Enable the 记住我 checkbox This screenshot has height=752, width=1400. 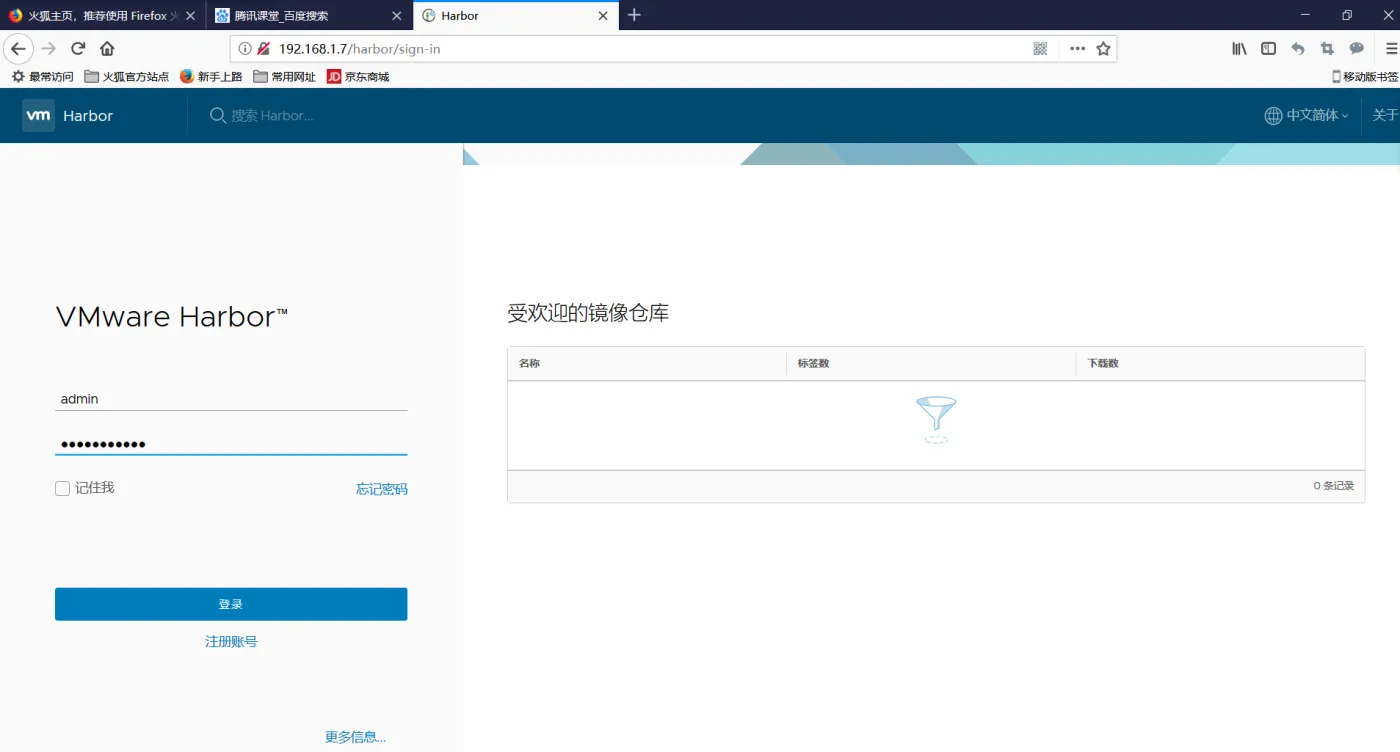(62, 488)
